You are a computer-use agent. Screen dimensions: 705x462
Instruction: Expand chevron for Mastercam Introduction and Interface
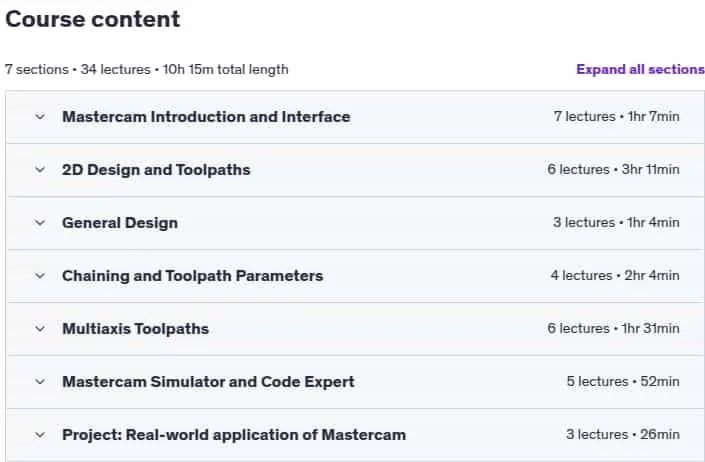40,117
